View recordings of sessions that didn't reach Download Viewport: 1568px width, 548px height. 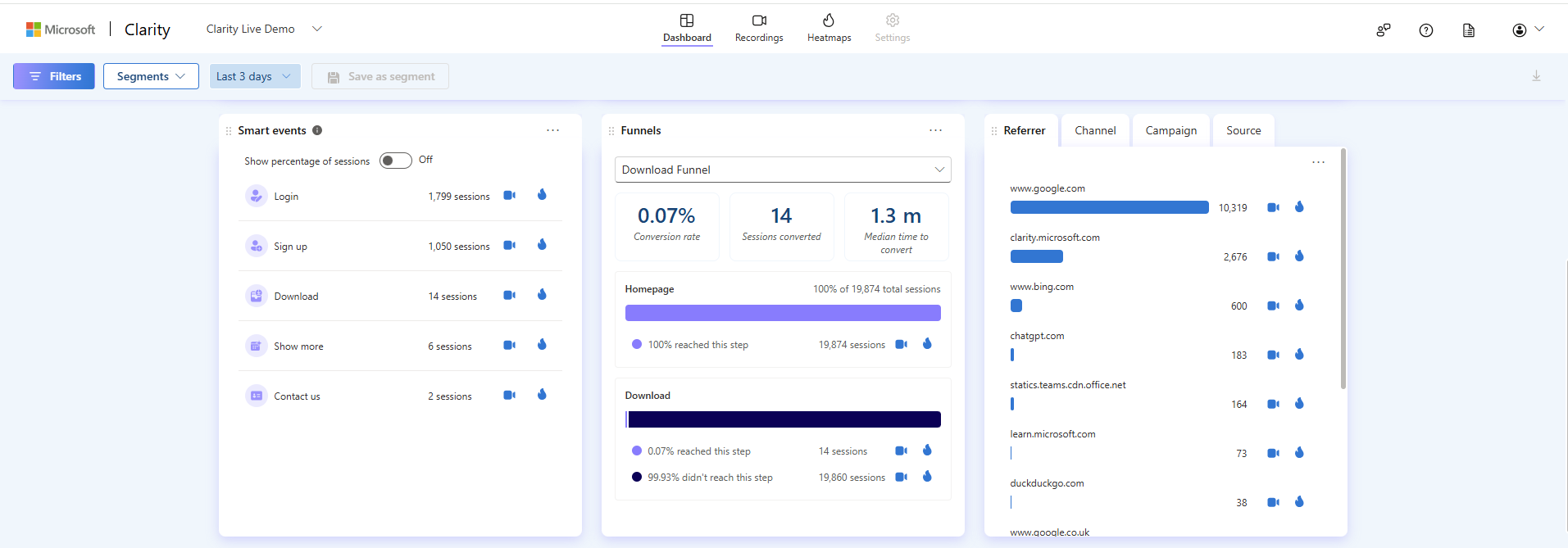901,478
